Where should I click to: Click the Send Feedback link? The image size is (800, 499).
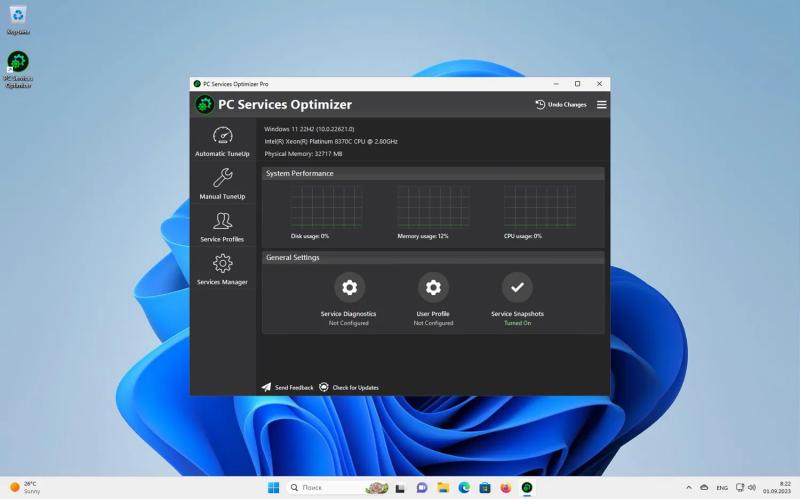click(287, 388)
